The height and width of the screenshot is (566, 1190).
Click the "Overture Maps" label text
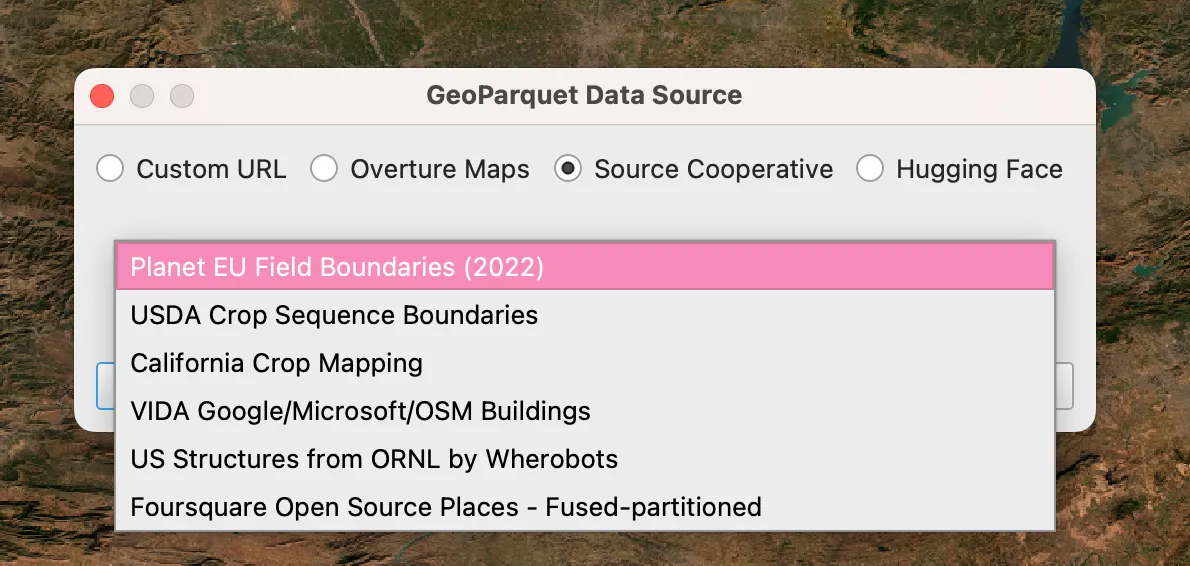(439, 169)
